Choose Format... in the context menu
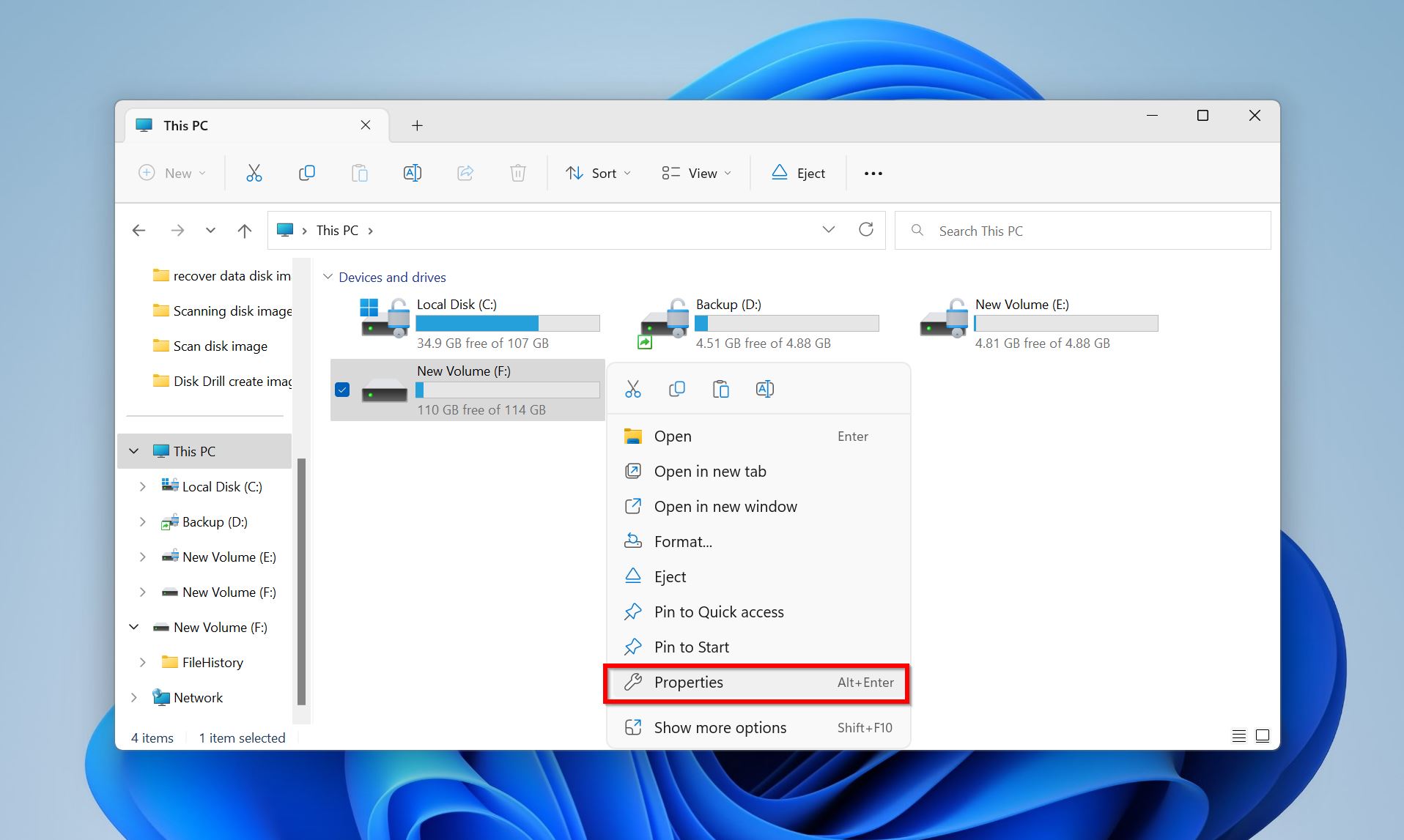The width and height of the screenshot is (1404, 840). [683, 542]
